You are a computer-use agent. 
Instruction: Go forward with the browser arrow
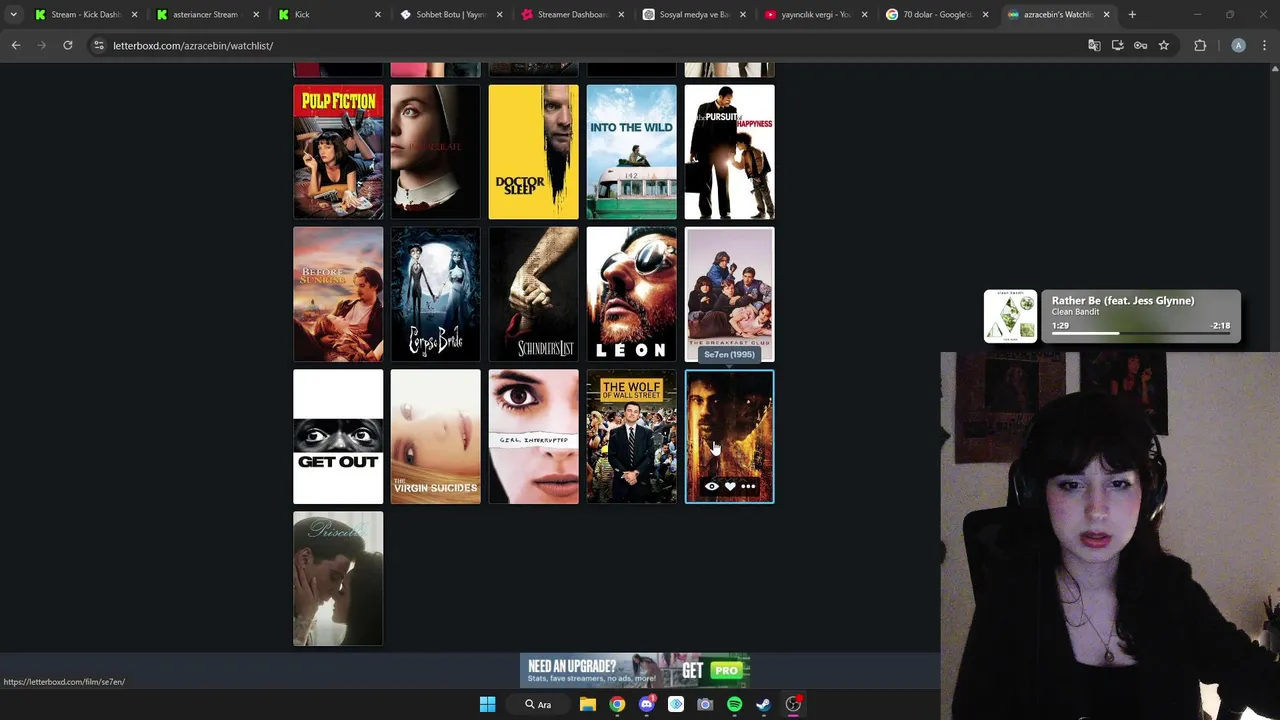pyautogui.click(x=41, y=45)
